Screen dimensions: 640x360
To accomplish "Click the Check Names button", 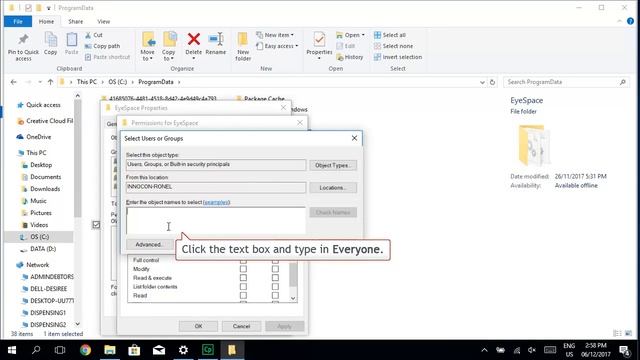I will click(x=333, y=212).
